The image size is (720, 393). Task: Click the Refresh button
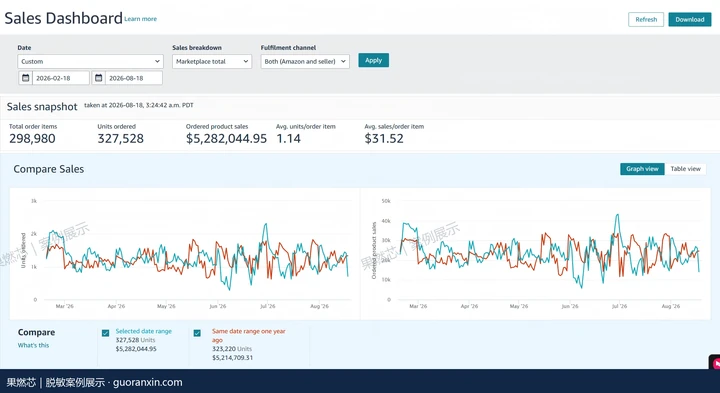click(x=646, y=19)
